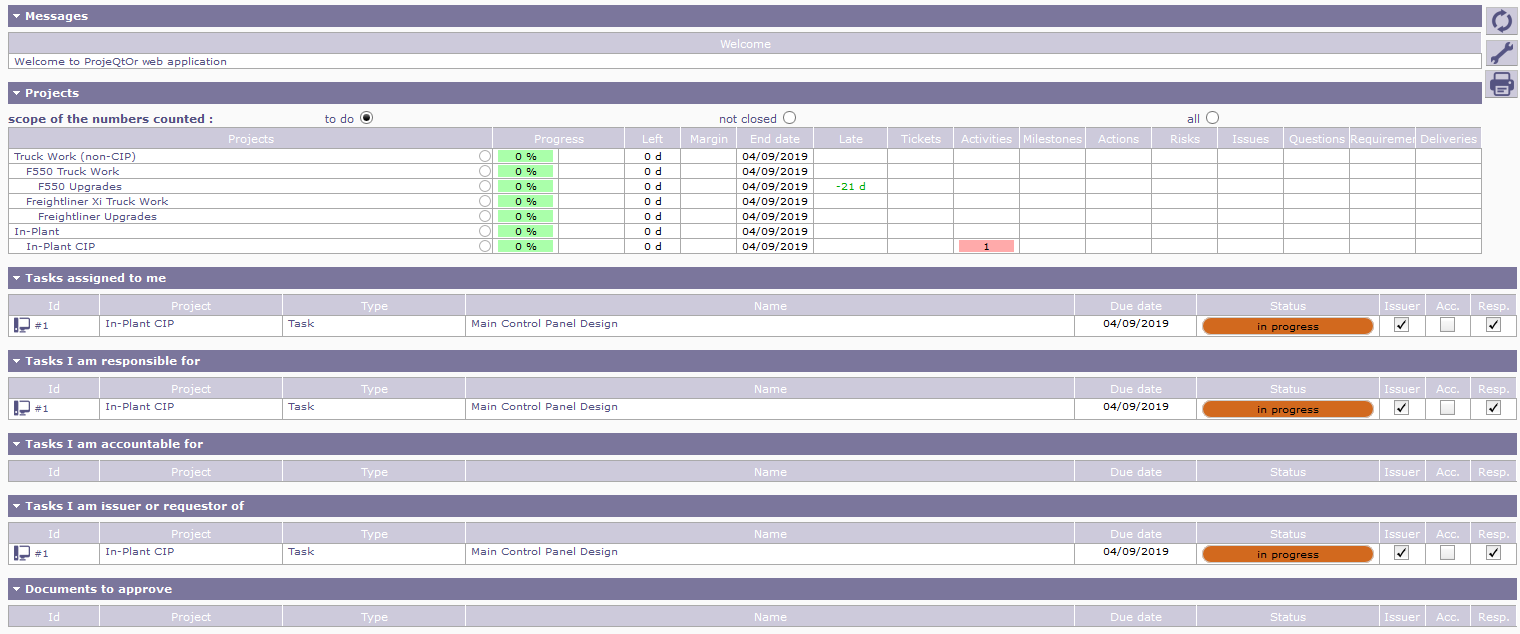Select the 'to do' scope radio button
Screen dimensions: 1520x634
(x=366, y=118)
